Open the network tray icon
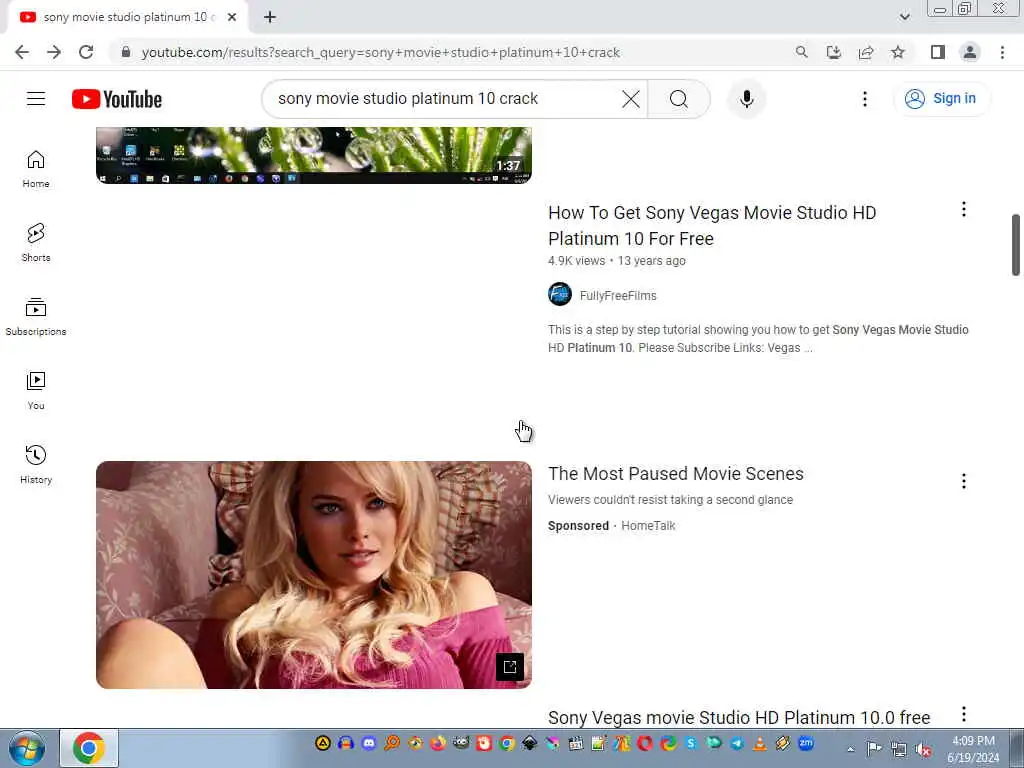This screenshot has width=1024, height=768. 899,749
